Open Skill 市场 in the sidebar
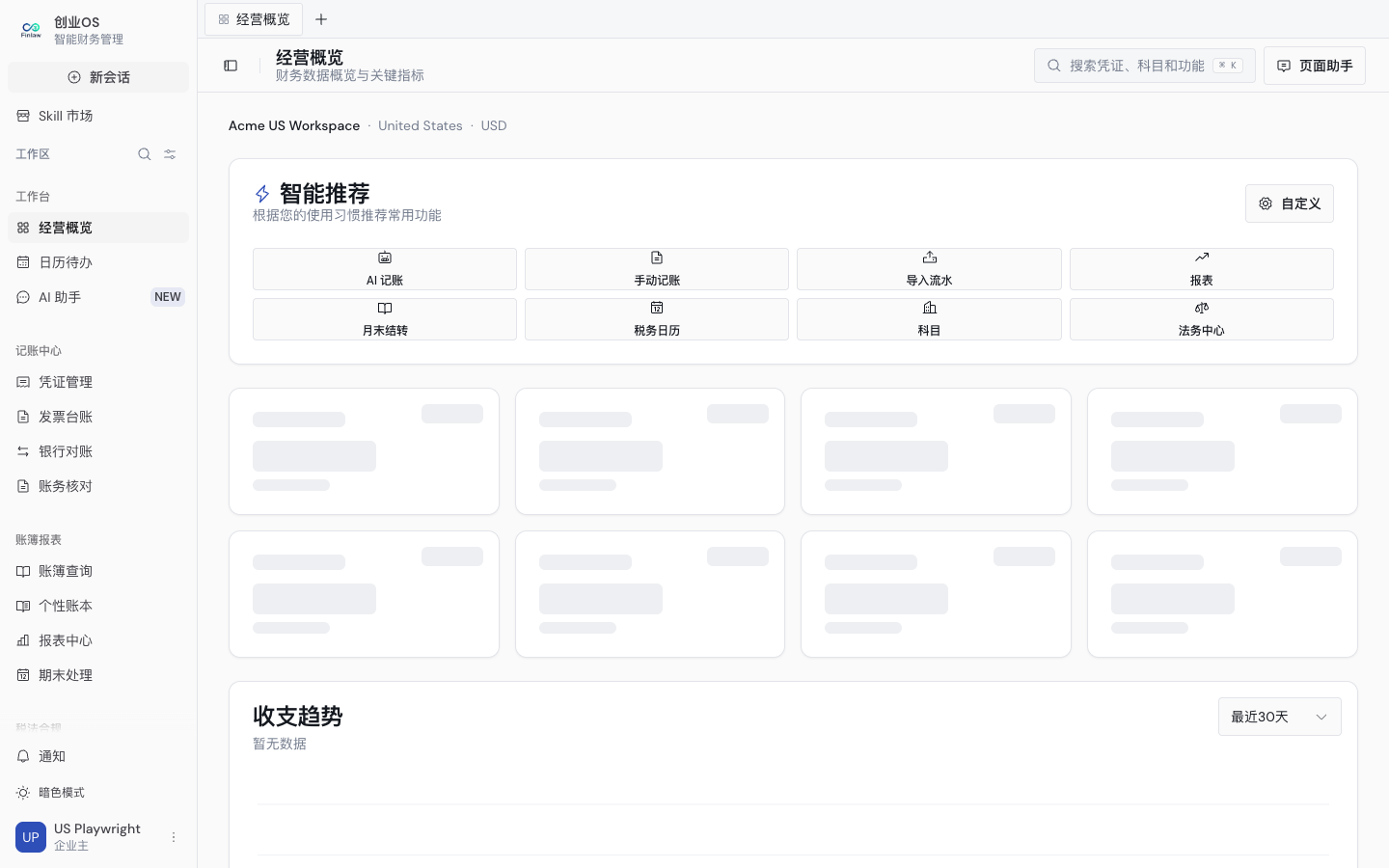The width and height of the screenshot is (1389, 868). pos(98,116)
